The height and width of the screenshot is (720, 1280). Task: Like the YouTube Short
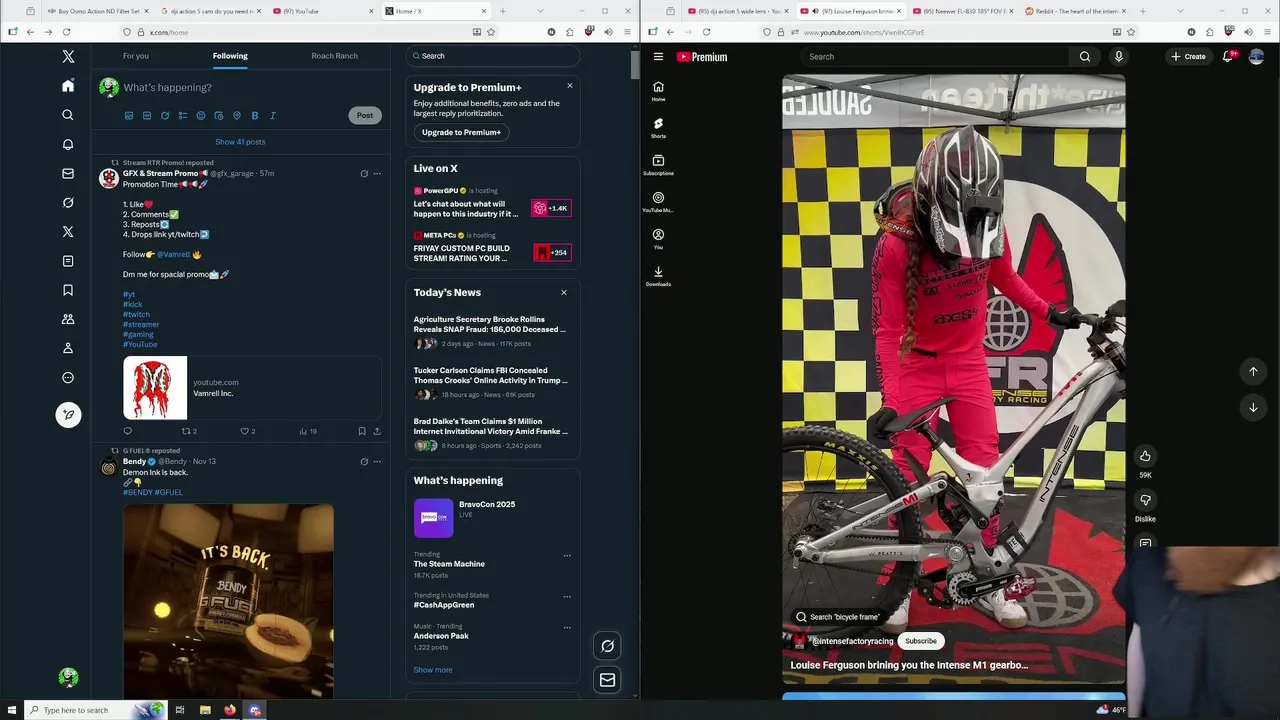[x=1145, y=456]
